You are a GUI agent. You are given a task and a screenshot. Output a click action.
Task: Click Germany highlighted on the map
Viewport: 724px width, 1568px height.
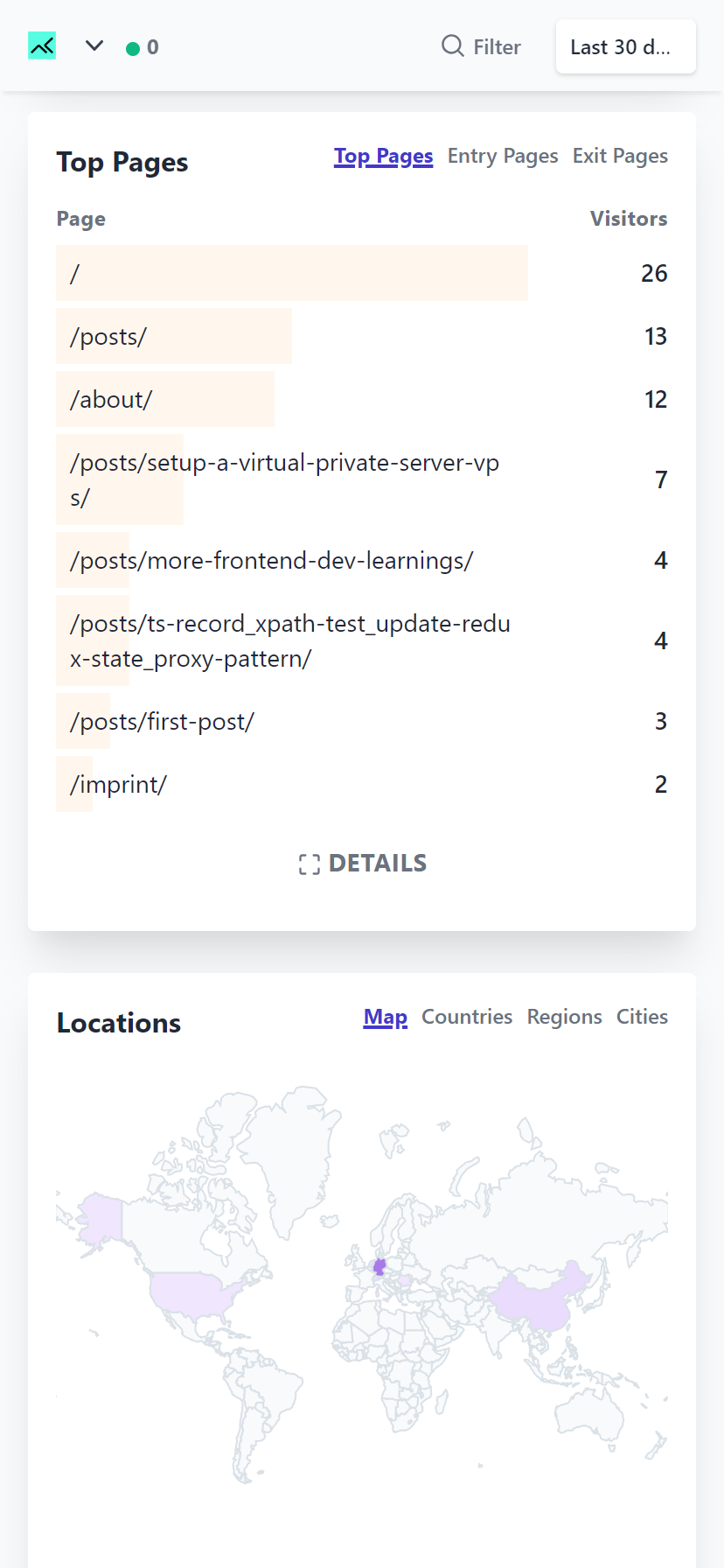pyautogui.click(x=379, y=1266)
